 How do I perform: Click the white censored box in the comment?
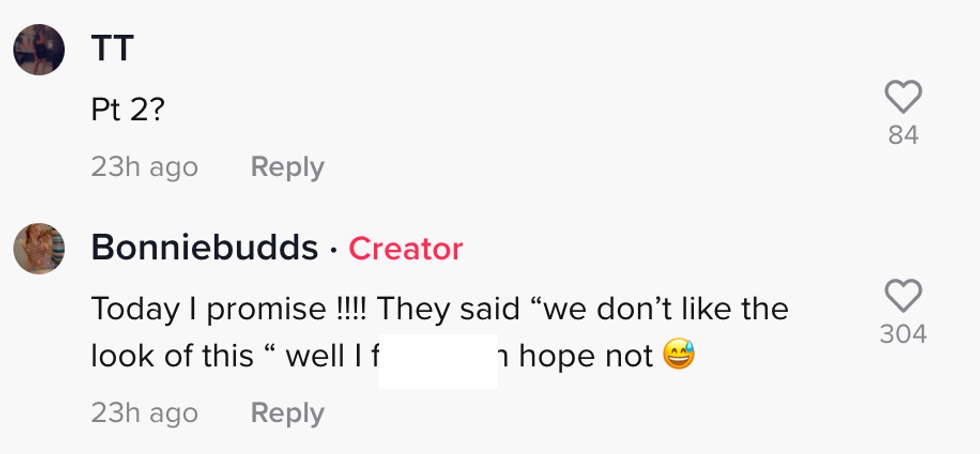(439, 355)
